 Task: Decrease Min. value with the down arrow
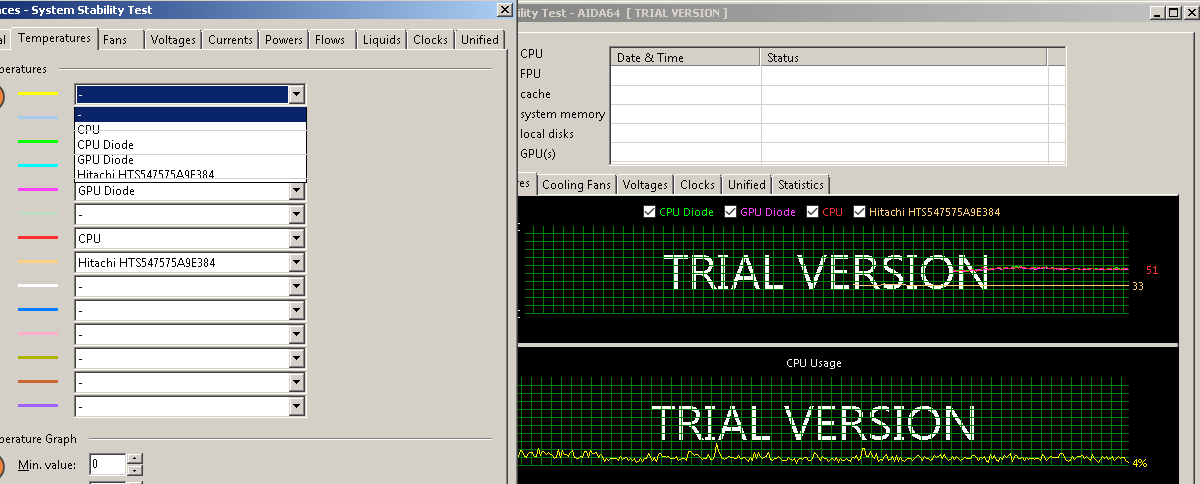pyautogui.click(x=135, y=470)
